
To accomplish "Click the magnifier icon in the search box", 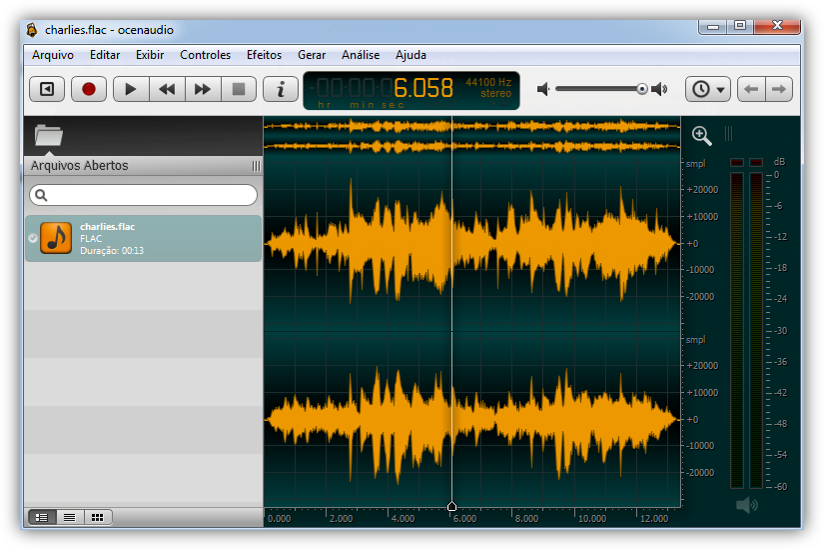I will click(41, 195).
